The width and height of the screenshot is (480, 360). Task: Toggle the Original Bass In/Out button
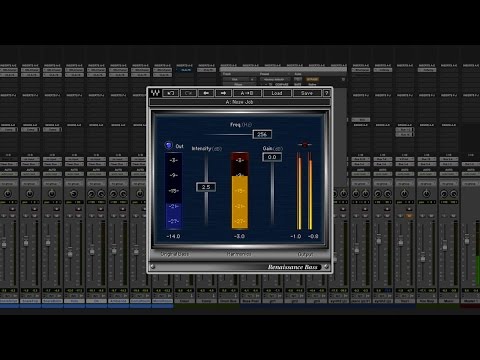point(169,145)
